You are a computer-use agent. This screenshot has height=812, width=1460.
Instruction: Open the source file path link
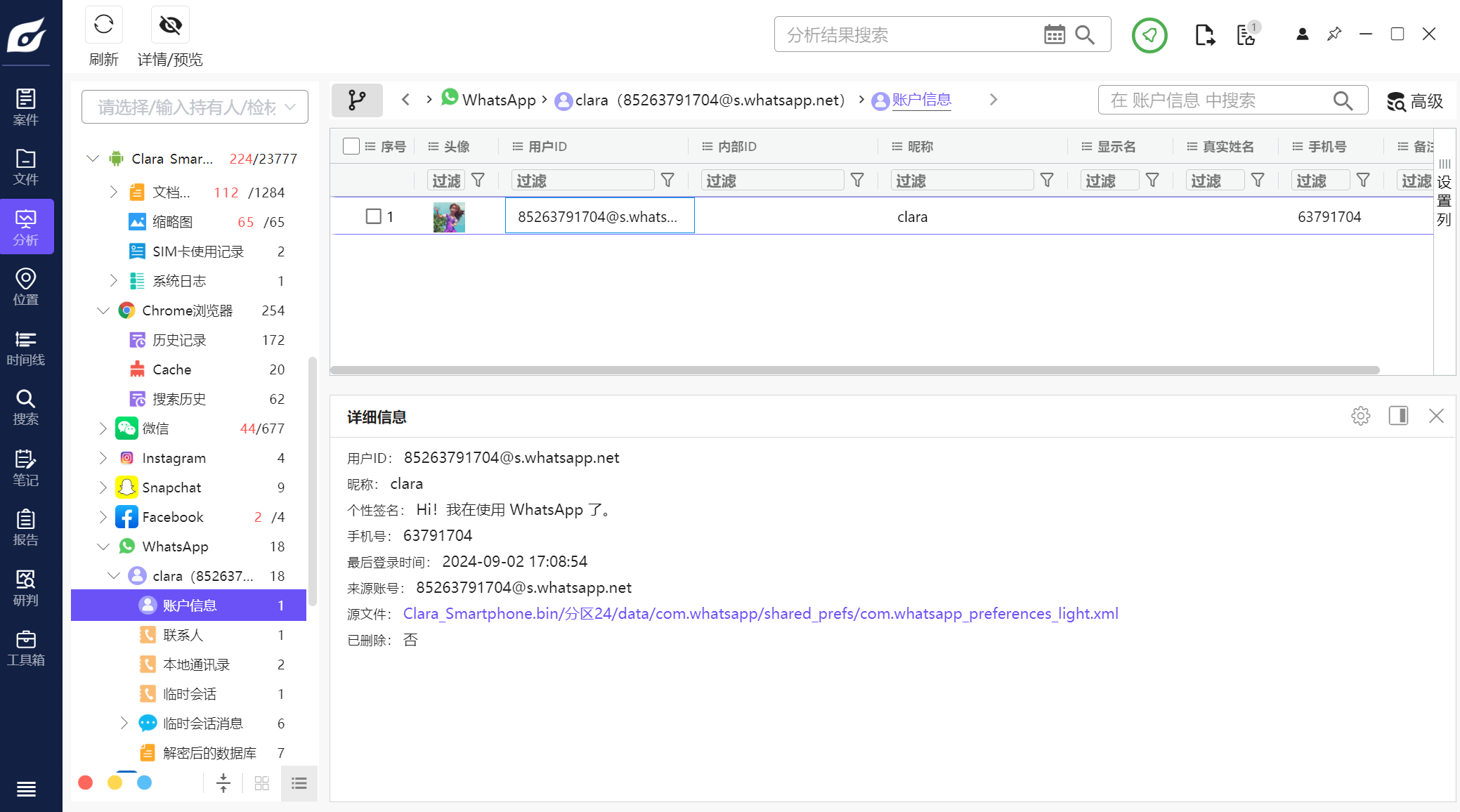[760, 614]
